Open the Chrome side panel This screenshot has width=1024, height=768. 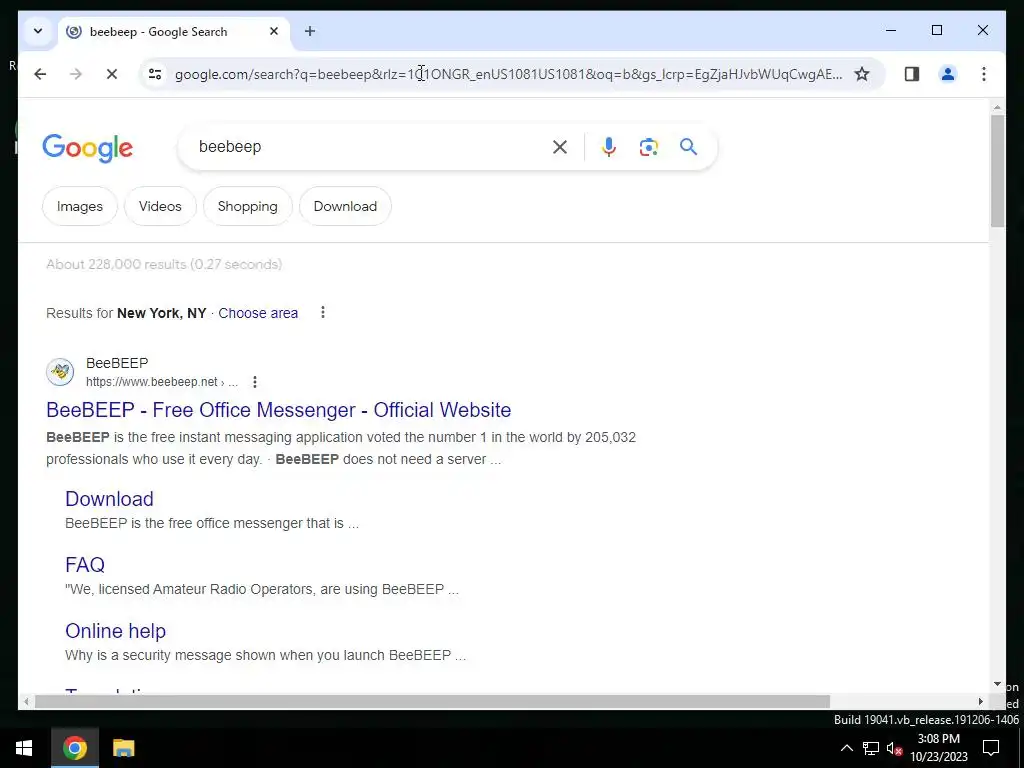pos(912,74)
